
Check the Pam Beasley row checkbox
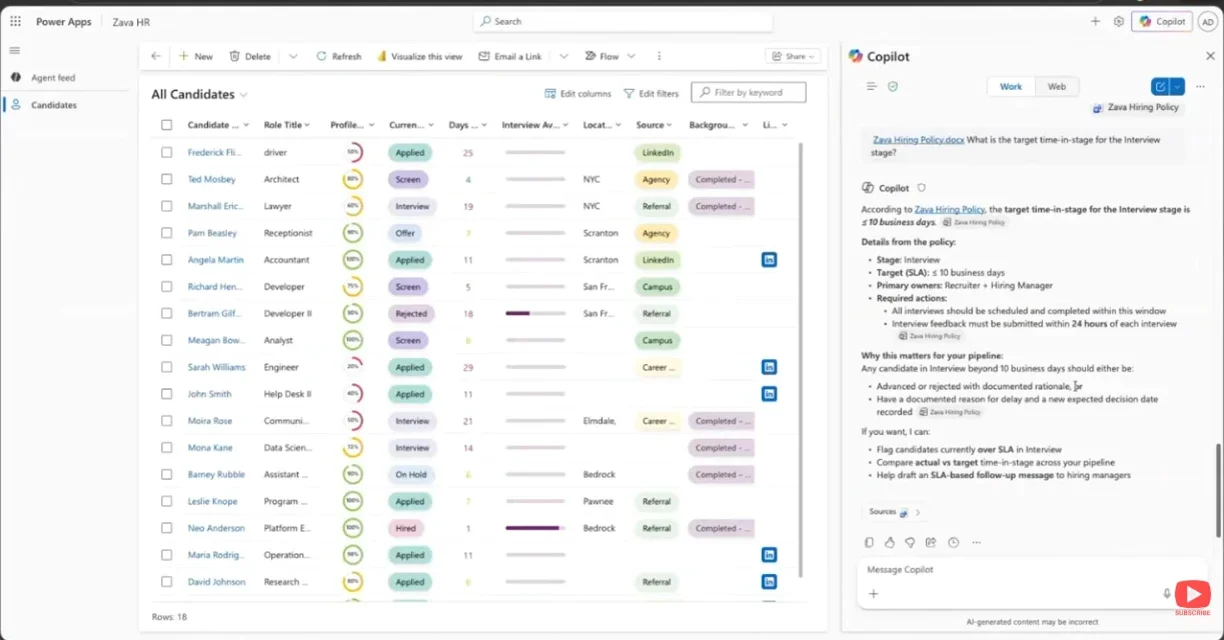tap(166, 233)
